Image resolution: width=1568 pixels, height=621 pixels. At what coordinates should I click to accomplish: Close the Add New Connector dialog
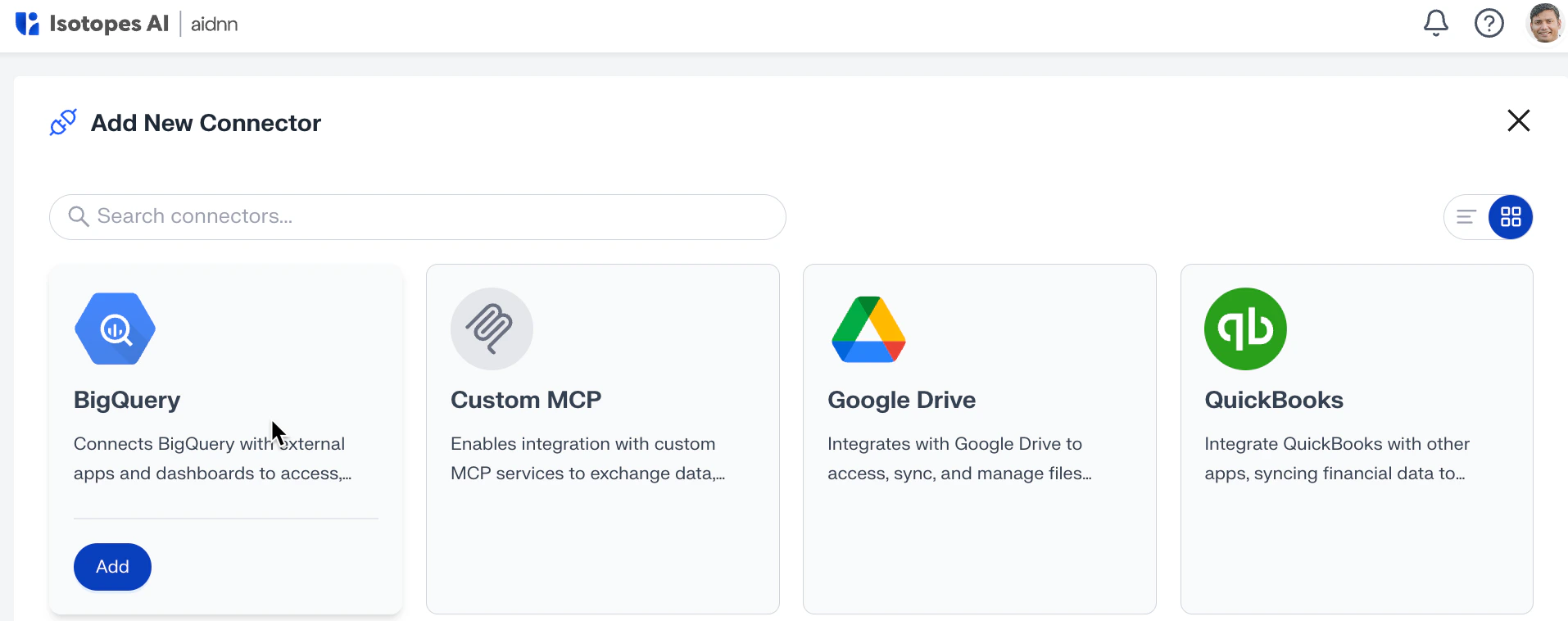tap(1518, 120)
